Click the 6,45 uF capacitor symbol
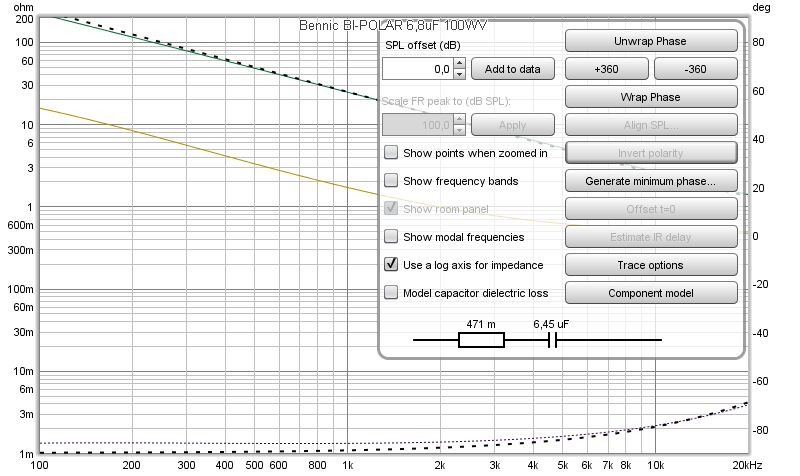The width and height of the screenshot is (800, 476). coord(553,340)
